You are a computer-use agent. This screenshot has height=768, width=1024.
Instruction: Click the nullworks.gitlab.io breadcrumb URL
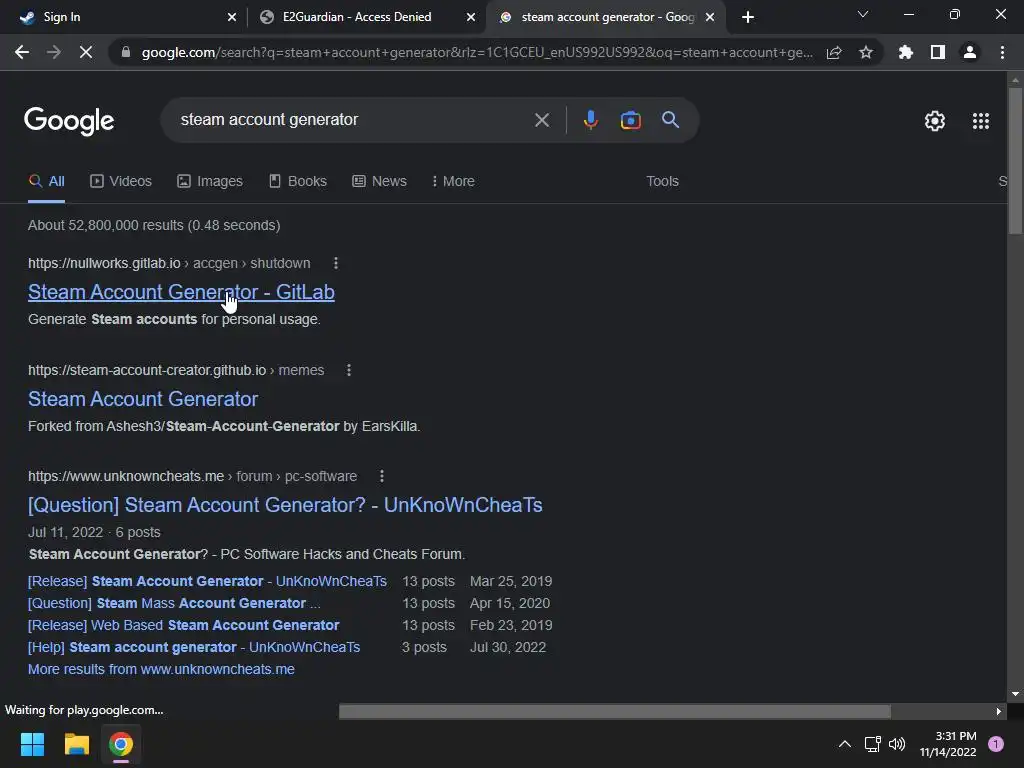click(169, 263)
